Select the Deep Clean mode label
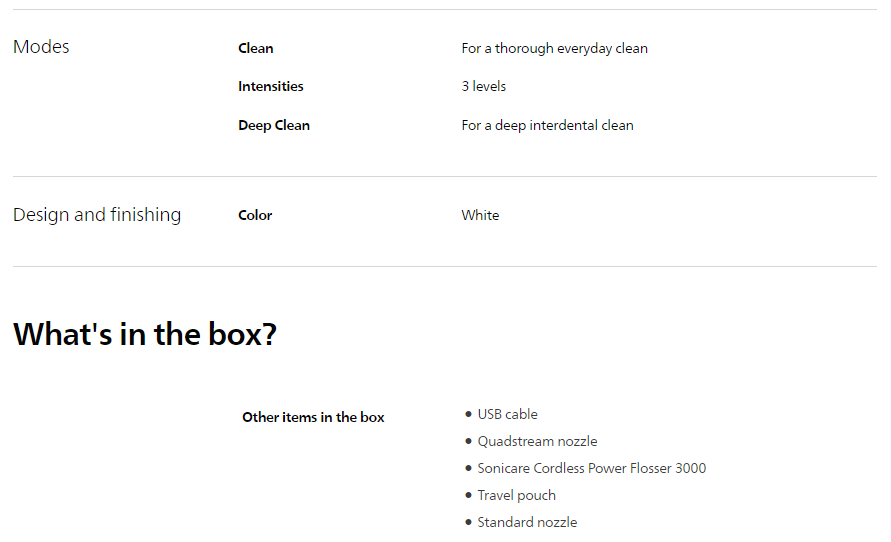 [x=273, y=125]
